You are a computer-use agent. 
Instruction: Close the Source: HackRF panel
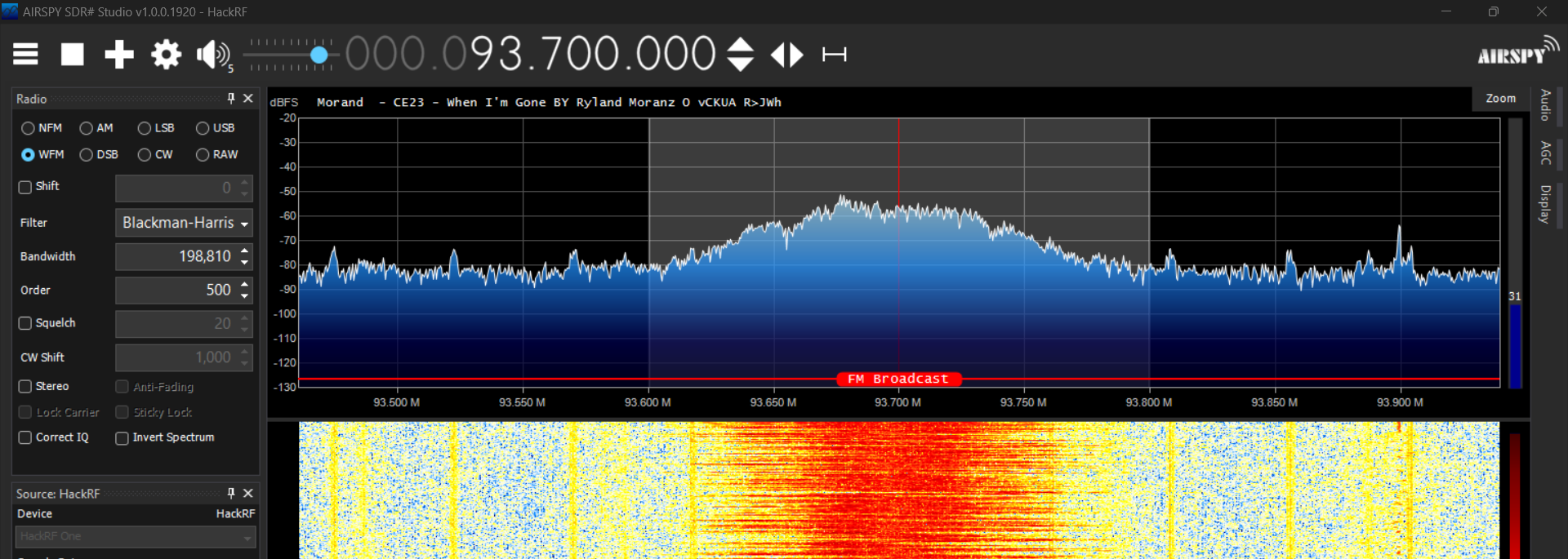click(248, 494)
